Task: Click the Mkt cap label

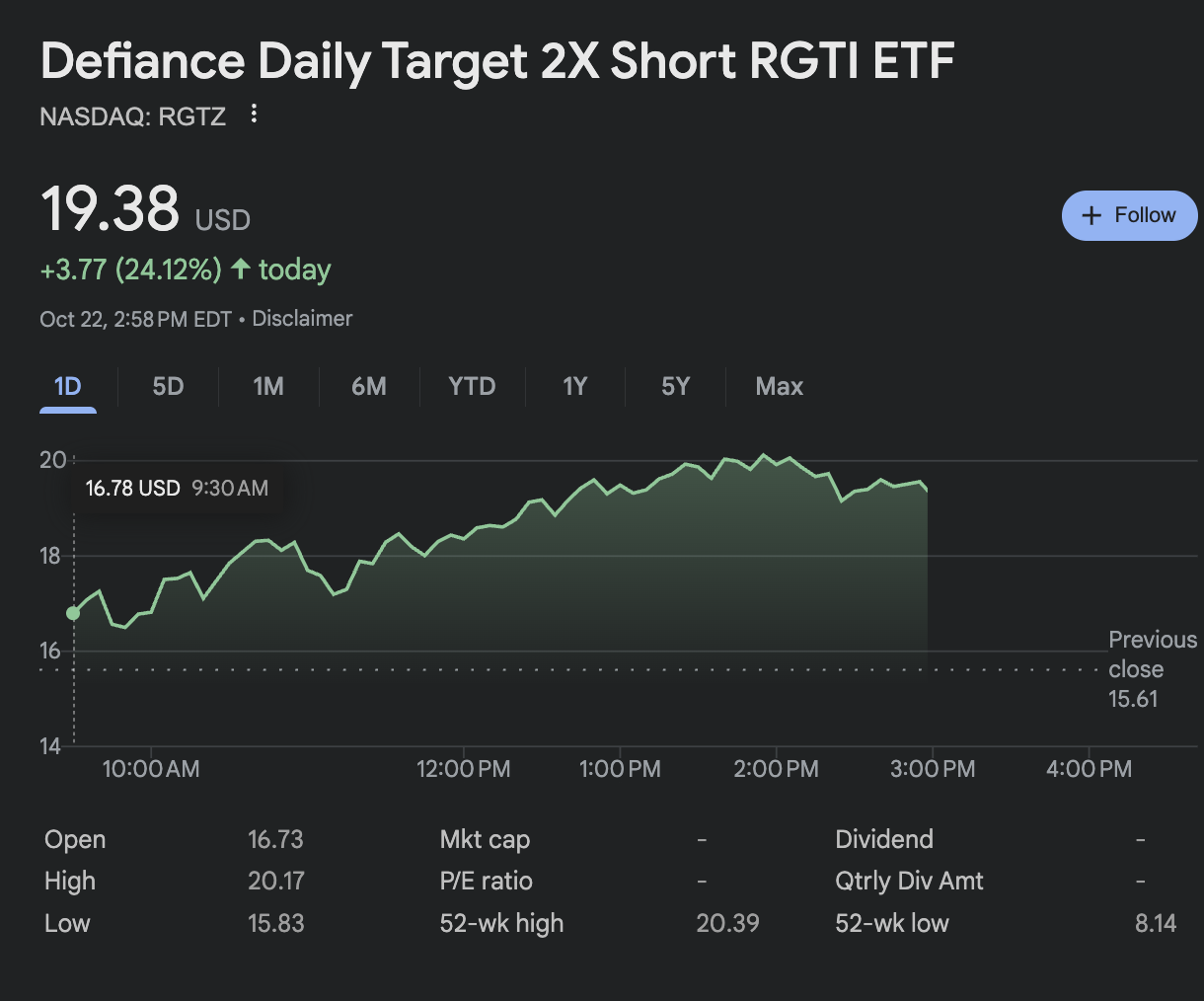Action: click(x=485, y=840)
